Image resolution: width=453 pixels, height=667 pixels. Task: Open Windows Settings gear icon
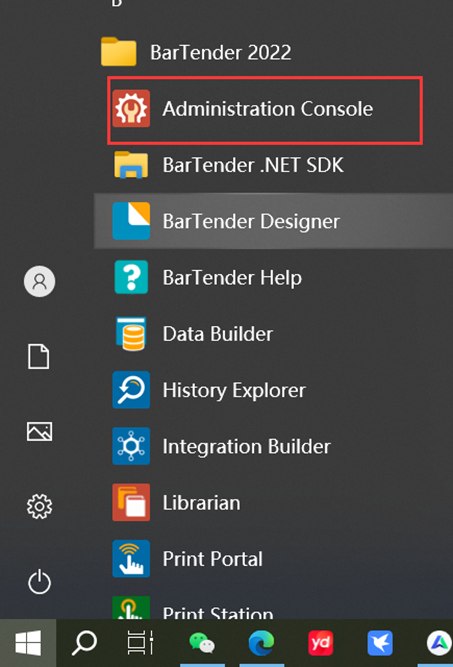click(x=40, y=506)
